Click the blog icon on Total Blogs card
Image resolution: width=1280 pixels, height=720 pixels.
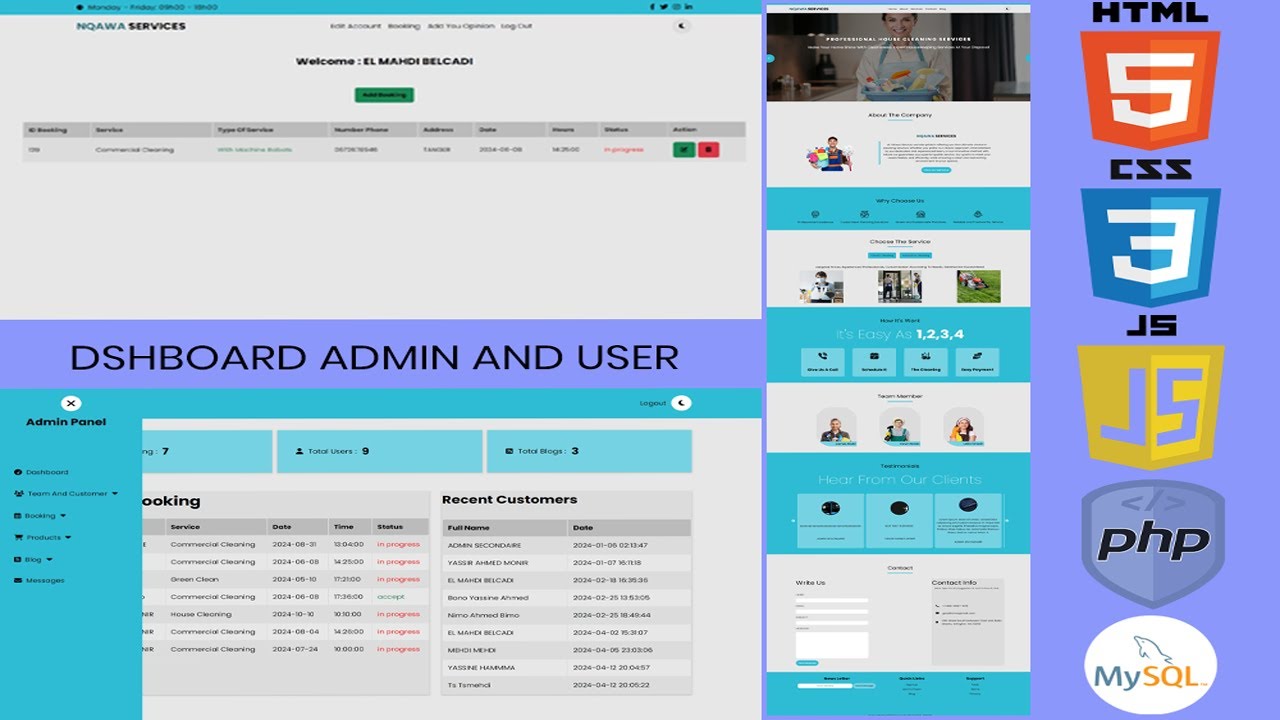click(509, 452)
